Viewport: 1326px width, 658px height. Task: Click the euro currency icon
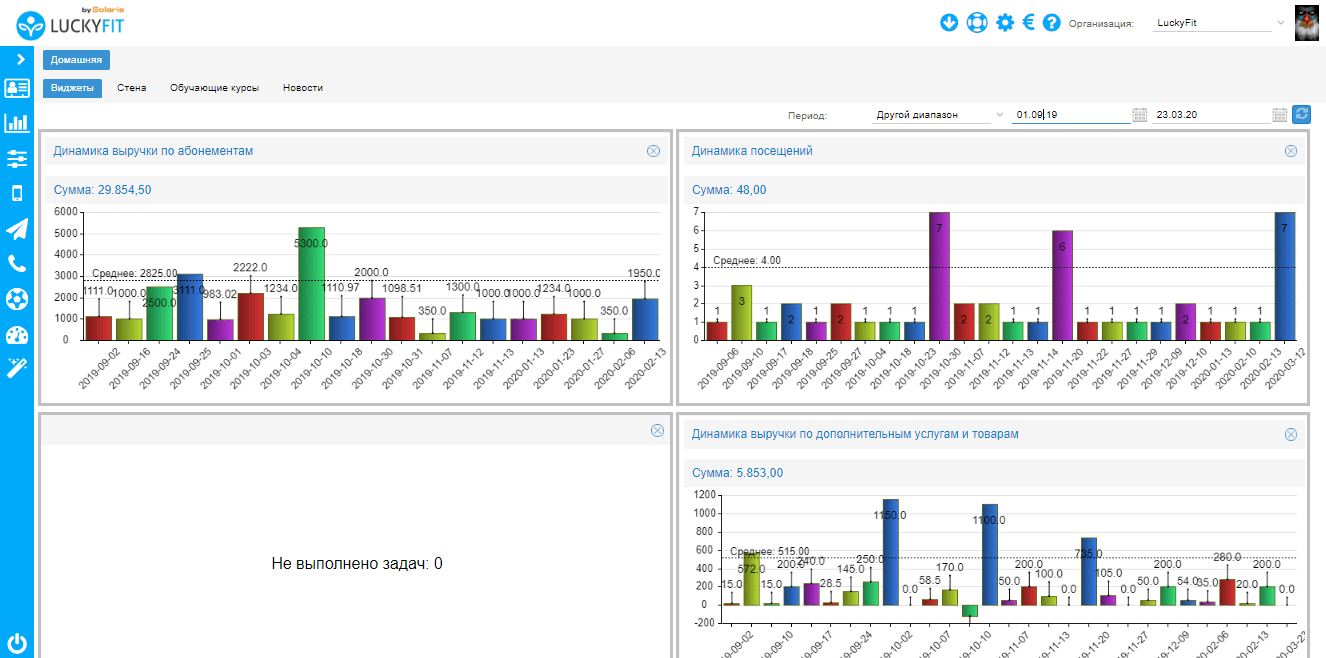click(x=1028, y=22)
